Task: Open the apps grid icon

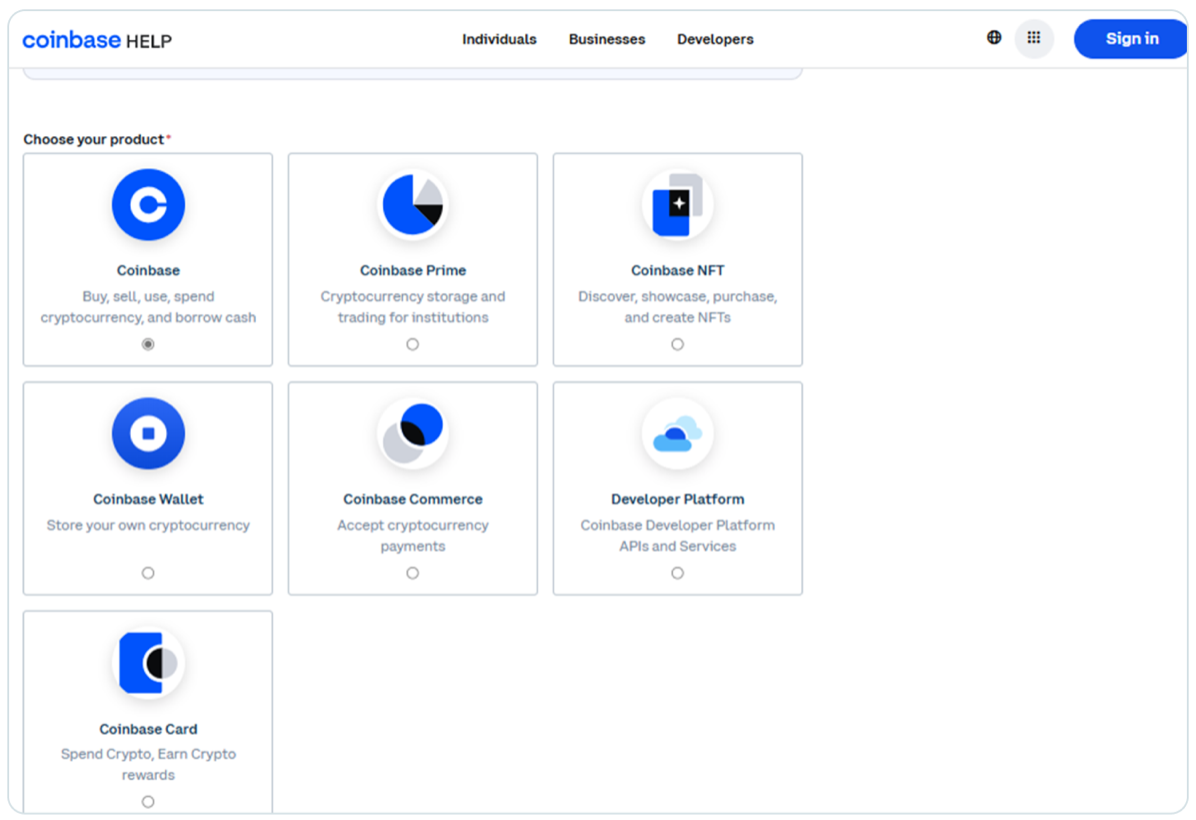Action: click(1034, 38)
